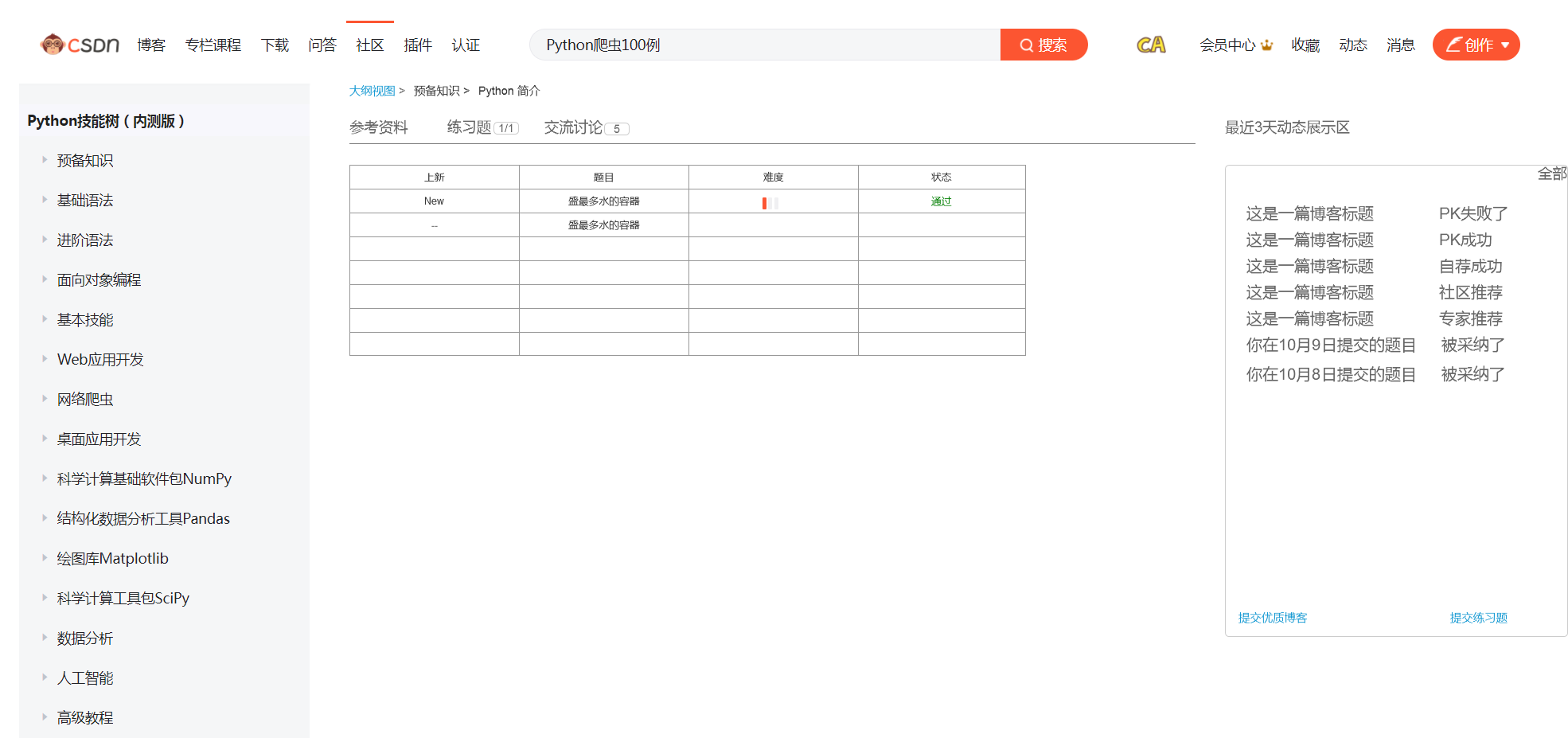
Task: Open the 博客 nav item
Action: point(151,45)
